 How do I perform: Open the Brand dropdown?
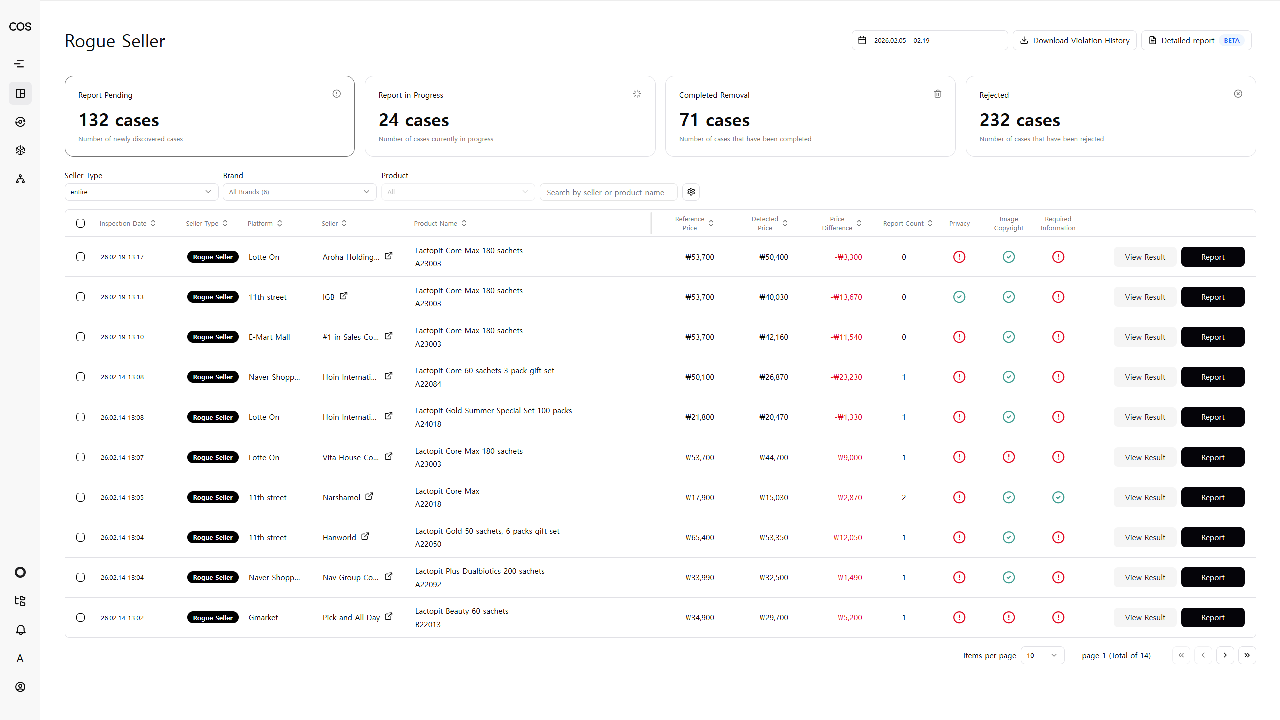(x=300, y=191)
